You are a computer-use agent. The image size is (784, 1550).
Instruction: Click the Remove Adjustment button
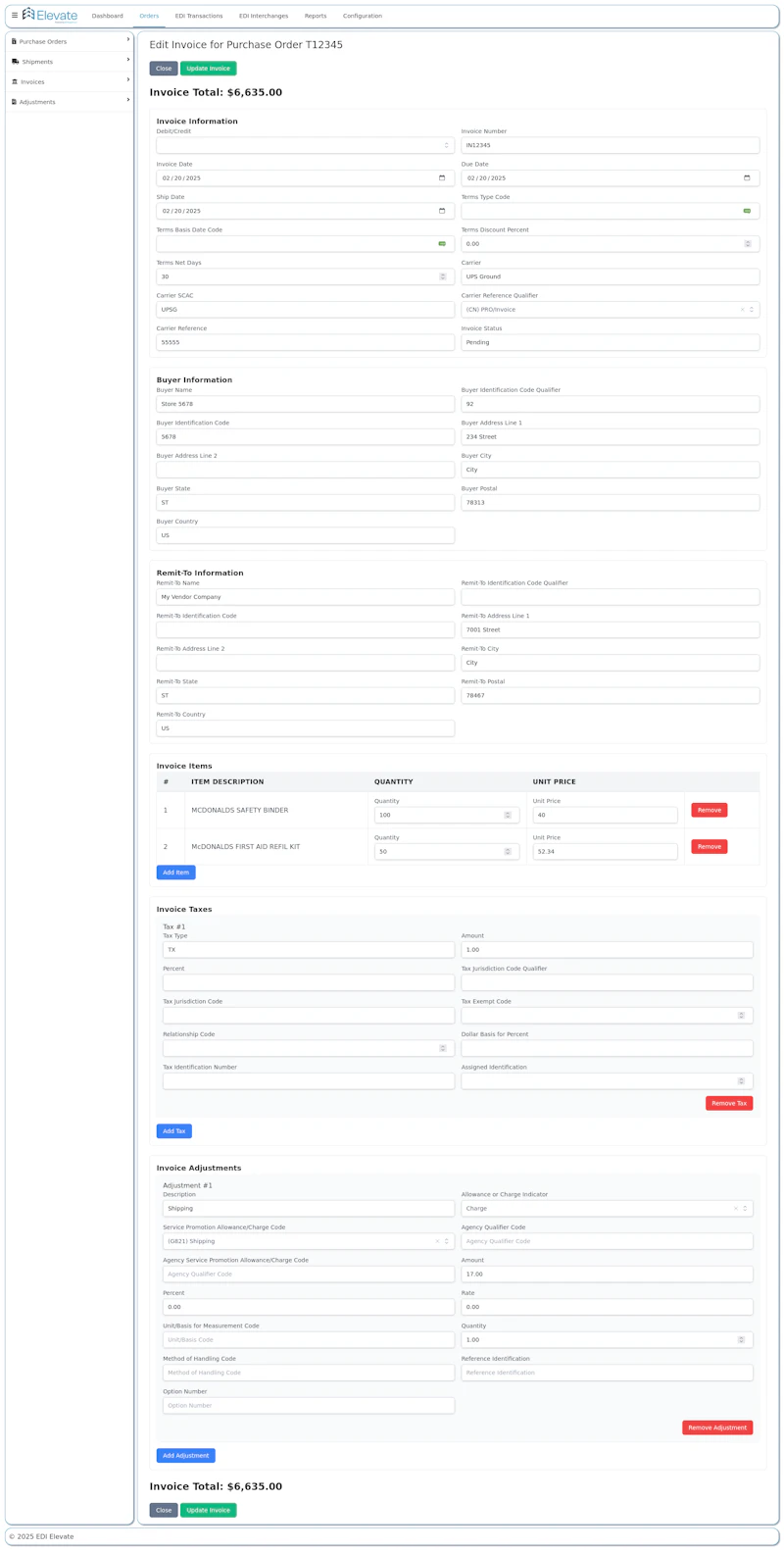click(x=717, y=1427)
